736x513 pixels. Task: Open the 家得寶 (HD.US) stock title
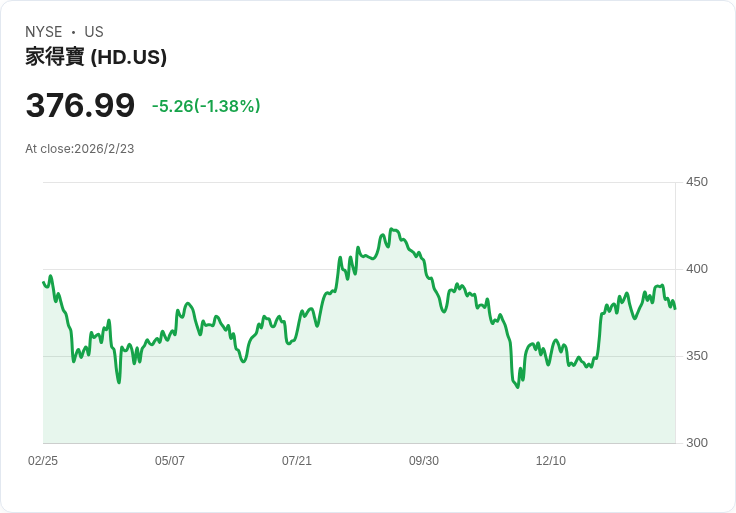pos(96,58)
